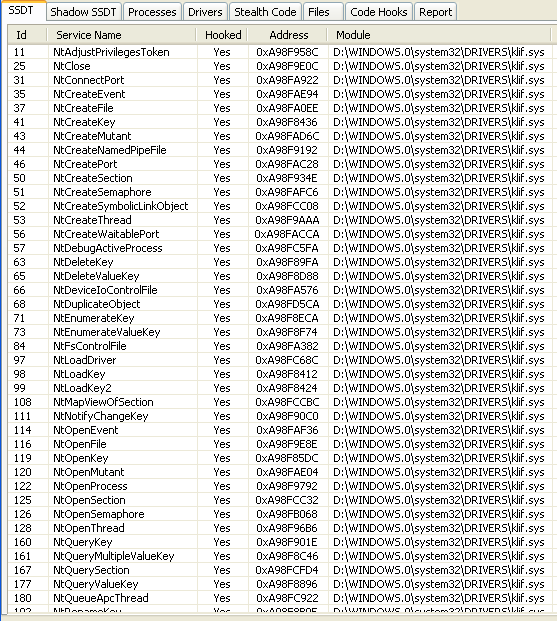This screenshot has width=557, height=621.
Task: Open the Code Hooks tab
Action: tap(379, 12)
